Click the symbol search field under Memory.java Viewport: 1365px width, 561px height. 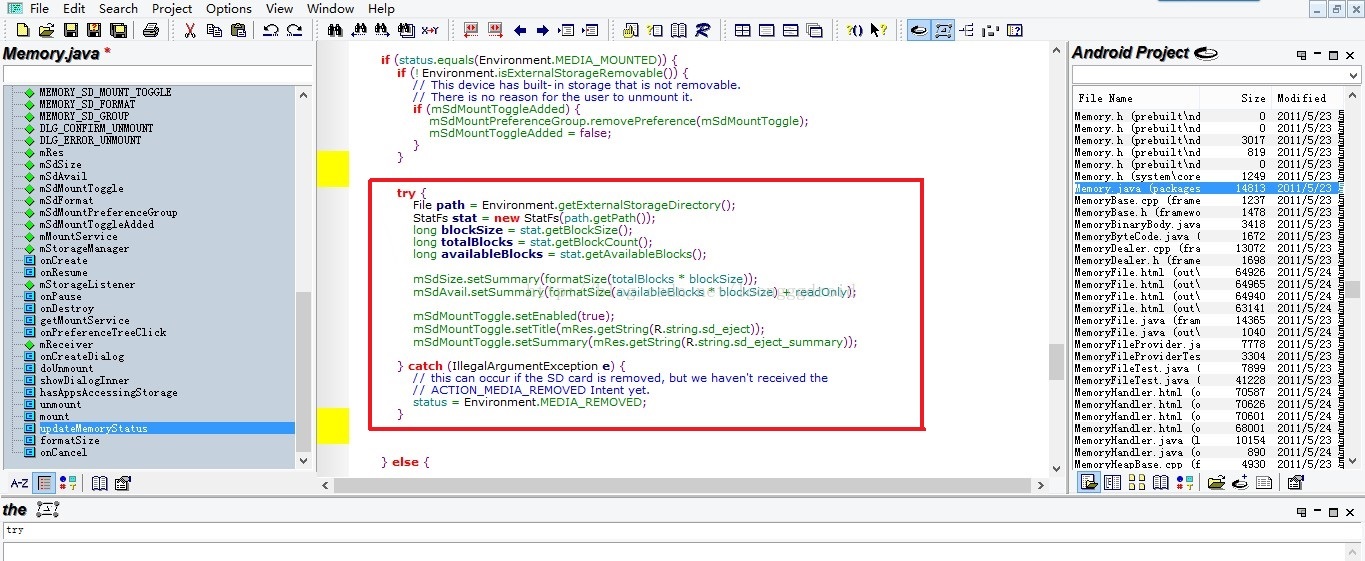[157, 75]
